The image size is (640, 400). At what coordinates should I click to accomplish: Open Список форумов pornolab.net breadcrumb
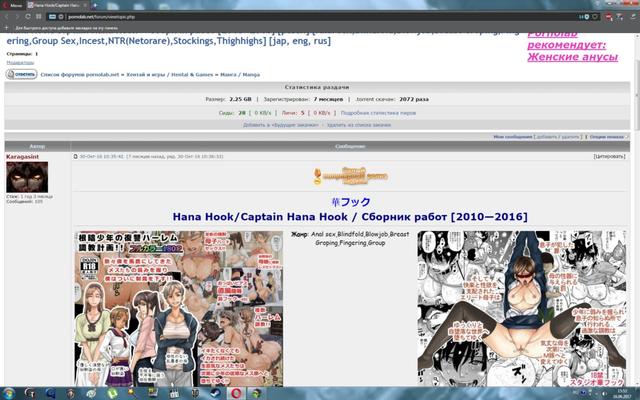[80, 75]
